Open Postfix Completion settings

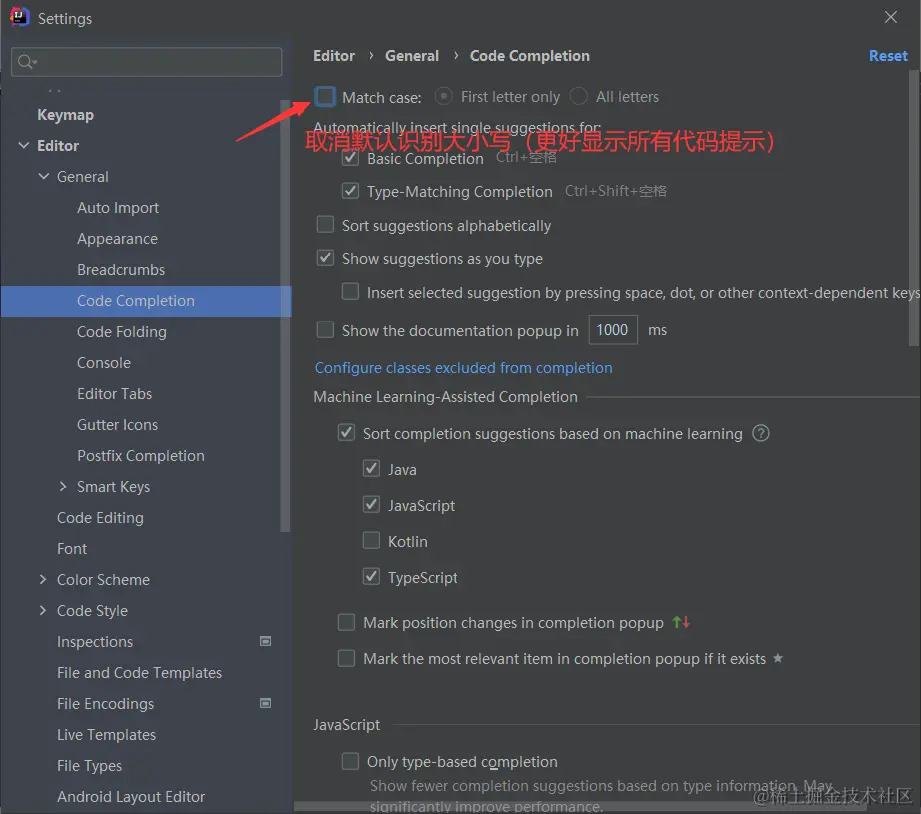tap(140, 456)
